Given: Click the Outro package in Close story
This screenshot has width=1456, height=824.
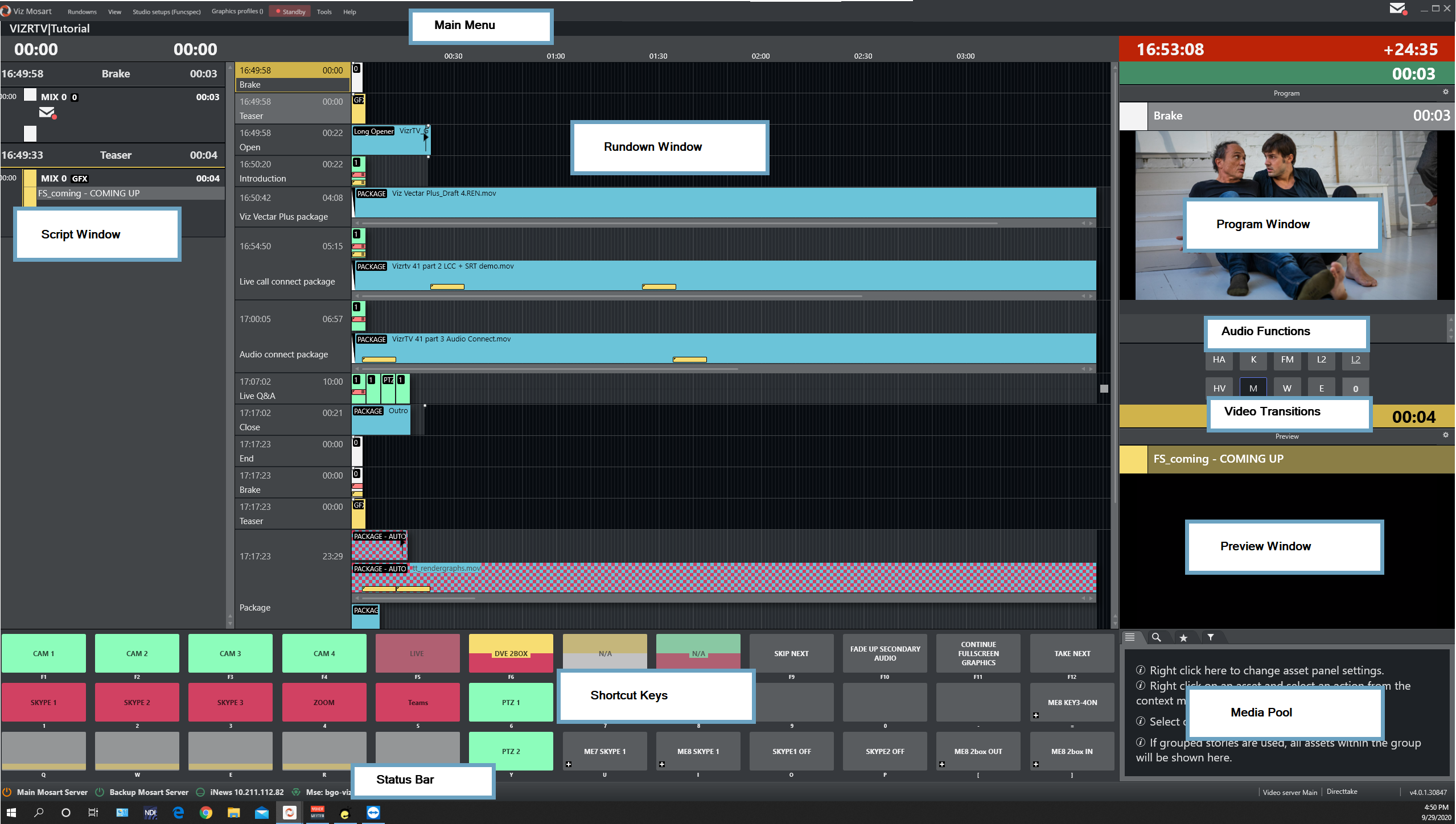Looking at the screenshot, I should click(381, 420).
